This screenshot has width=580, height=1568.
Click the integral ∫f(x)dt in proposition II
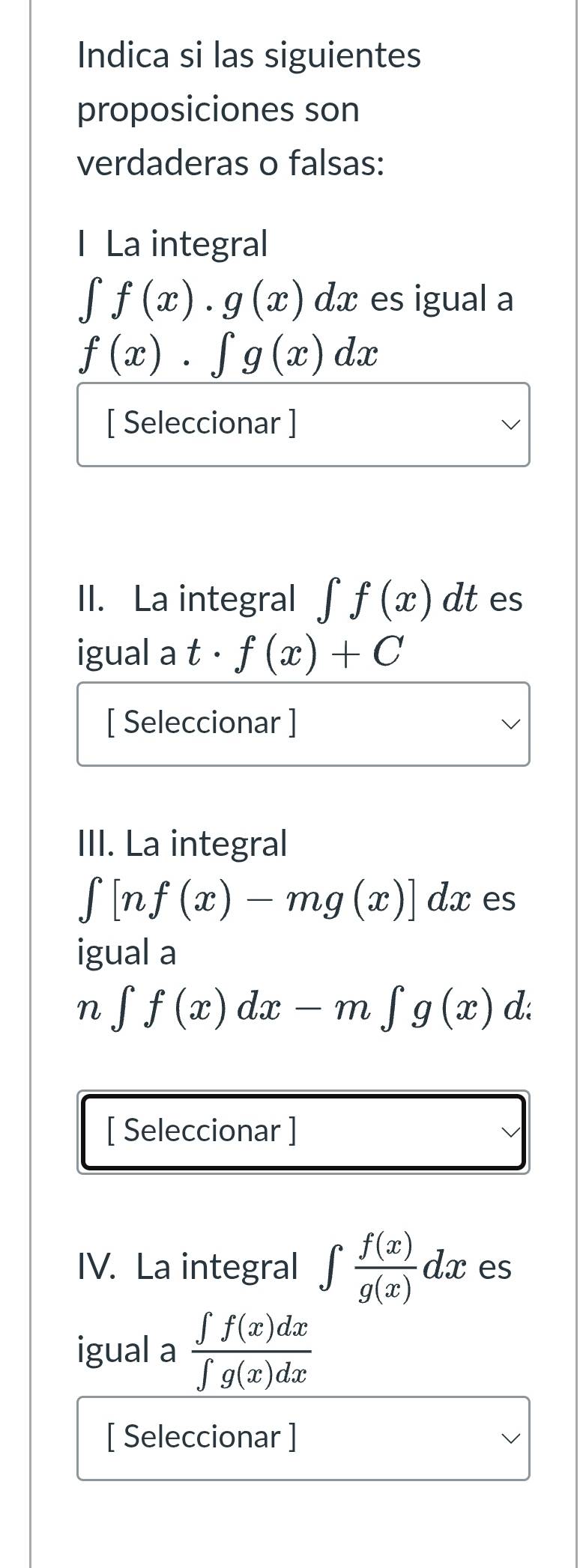[397, 599]
